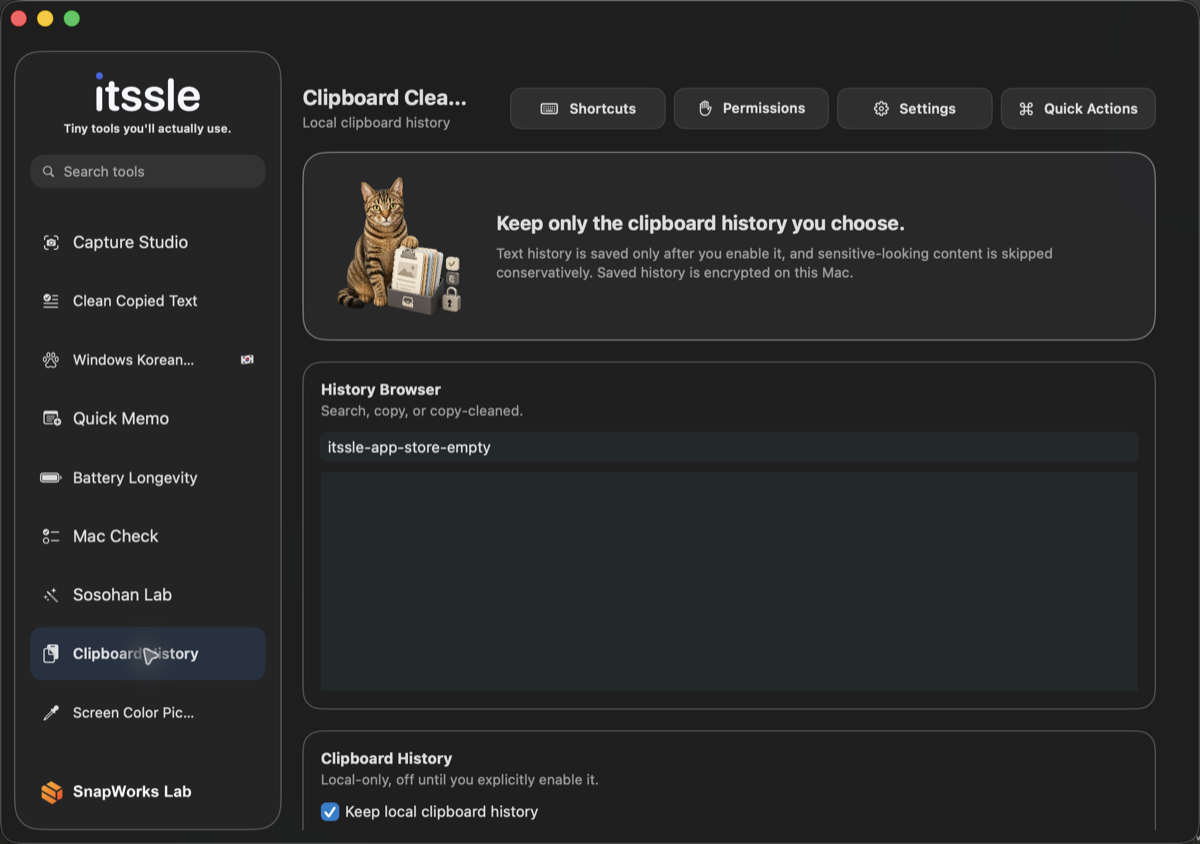
Task: Click the hand icon on Permissions
Action: coord(705,108)
